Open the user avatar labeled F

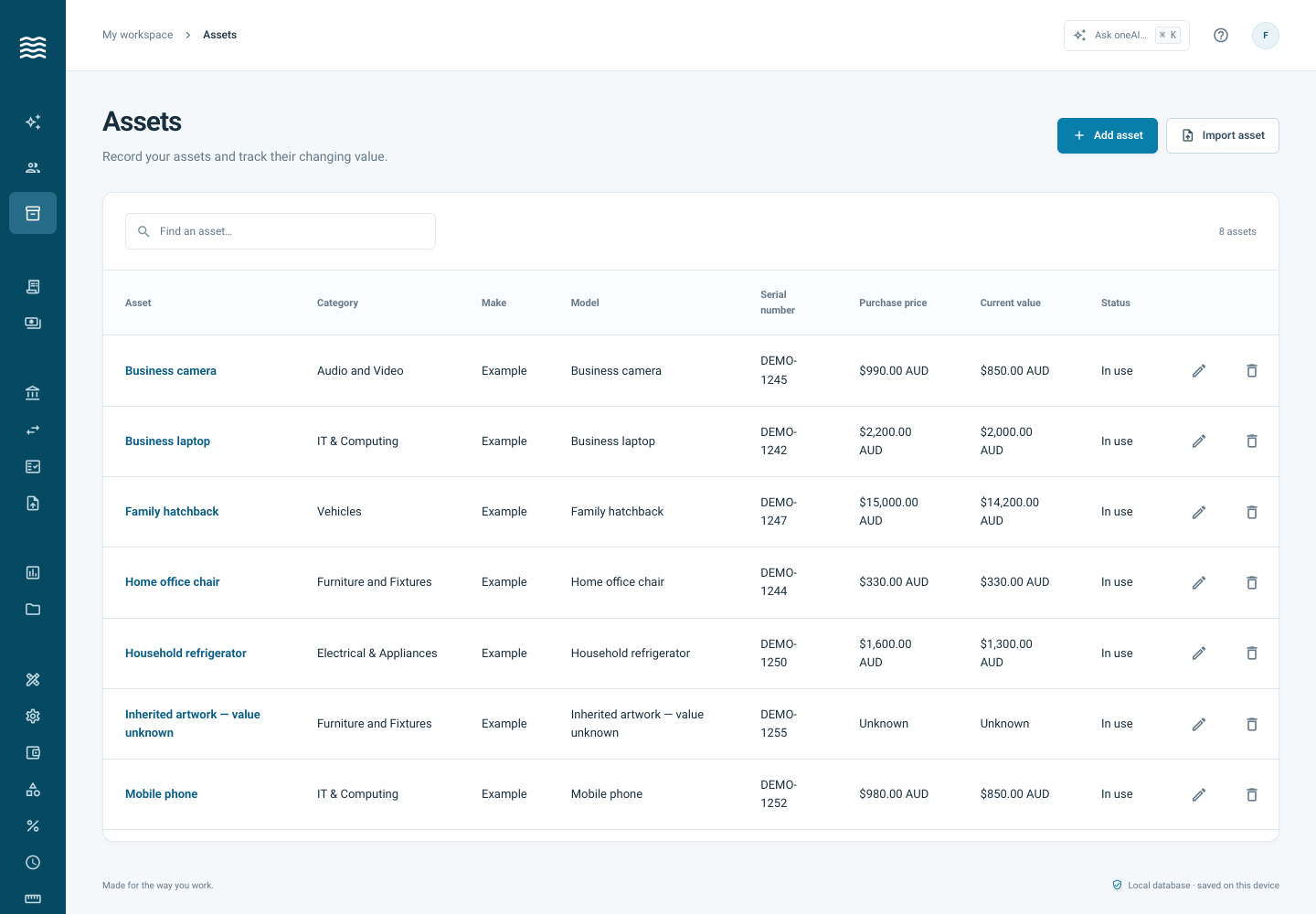(1266, 36)
